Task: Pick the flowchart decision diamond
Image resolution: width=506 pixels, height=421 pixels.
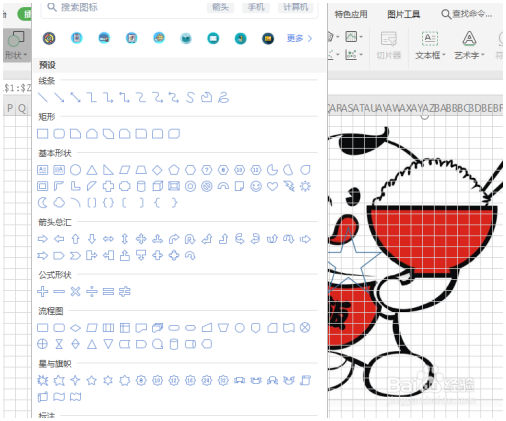Action: [x=76, y=328]
